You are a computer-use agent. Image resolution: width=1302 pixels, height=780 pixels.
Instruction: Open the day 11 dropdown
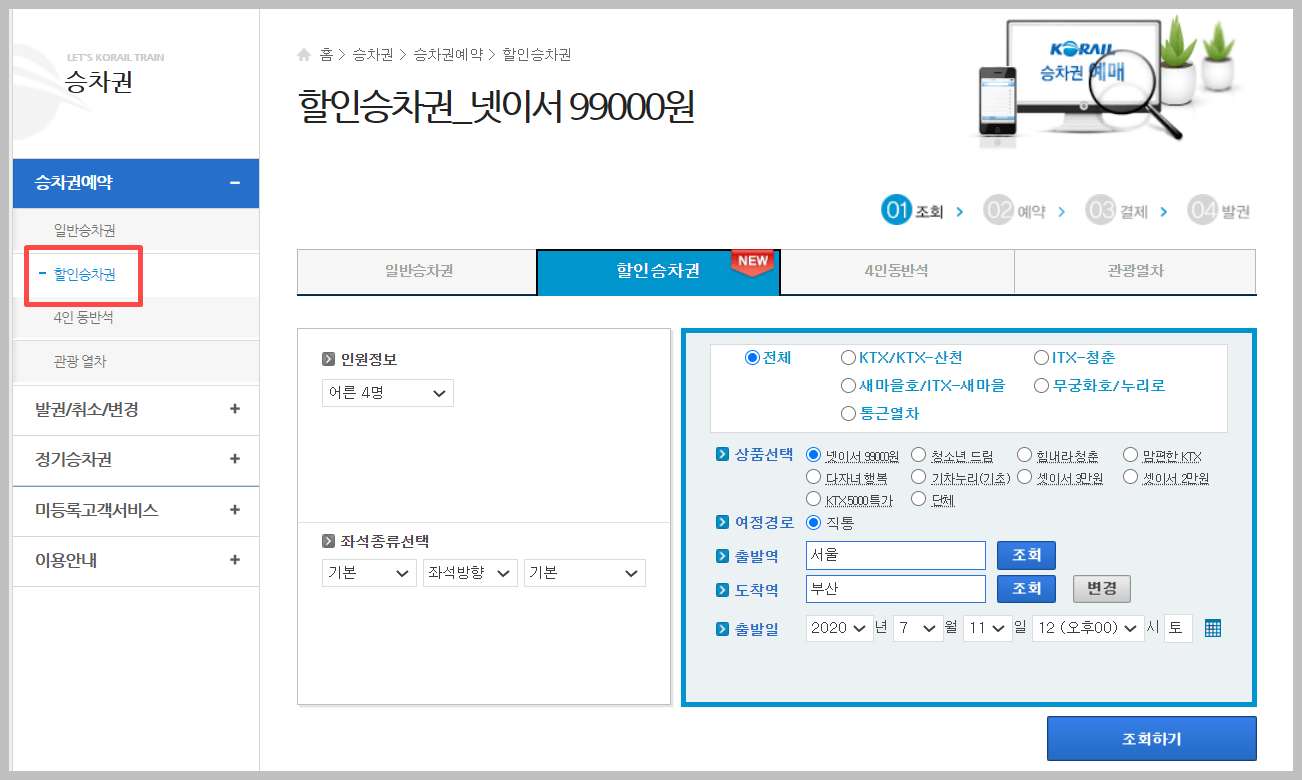pyautogui.click(x=988, y=628)
